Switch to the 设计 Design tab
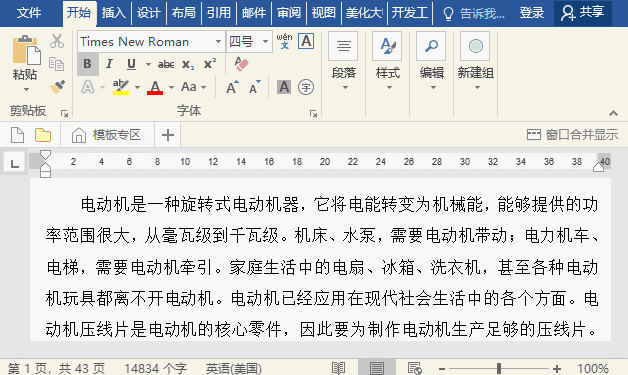Viewport: 628px width, 375px height. click(149, 13)
